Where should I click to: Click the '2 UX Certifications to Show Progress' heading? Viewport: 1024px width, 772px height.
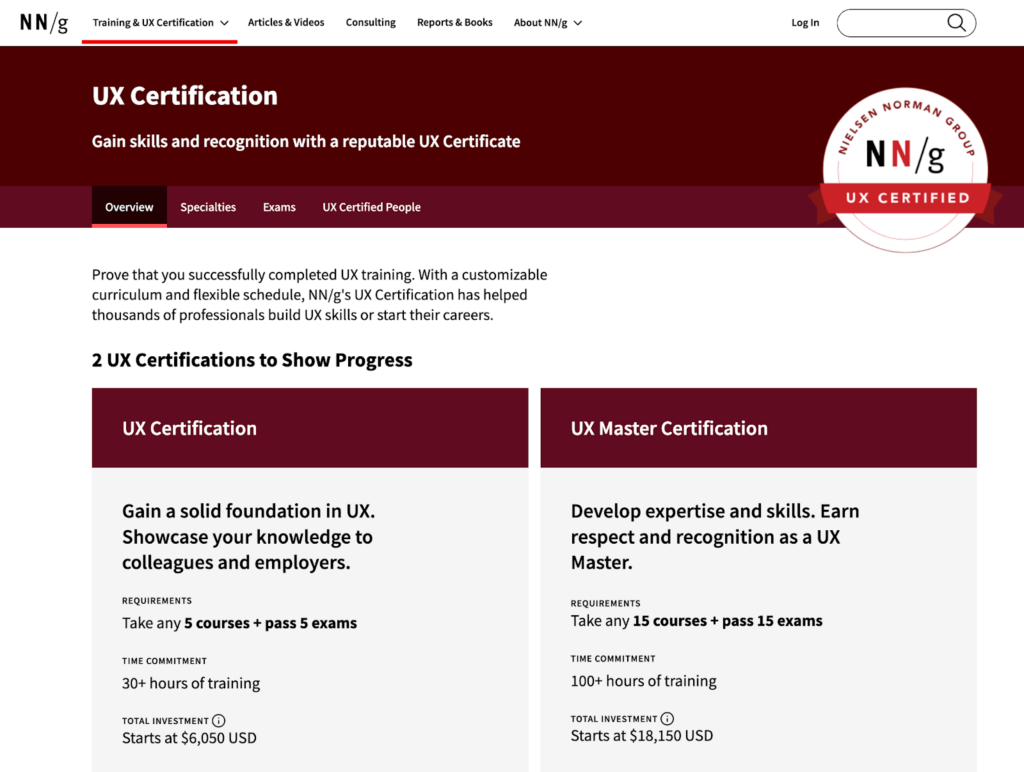pos(252,360)
